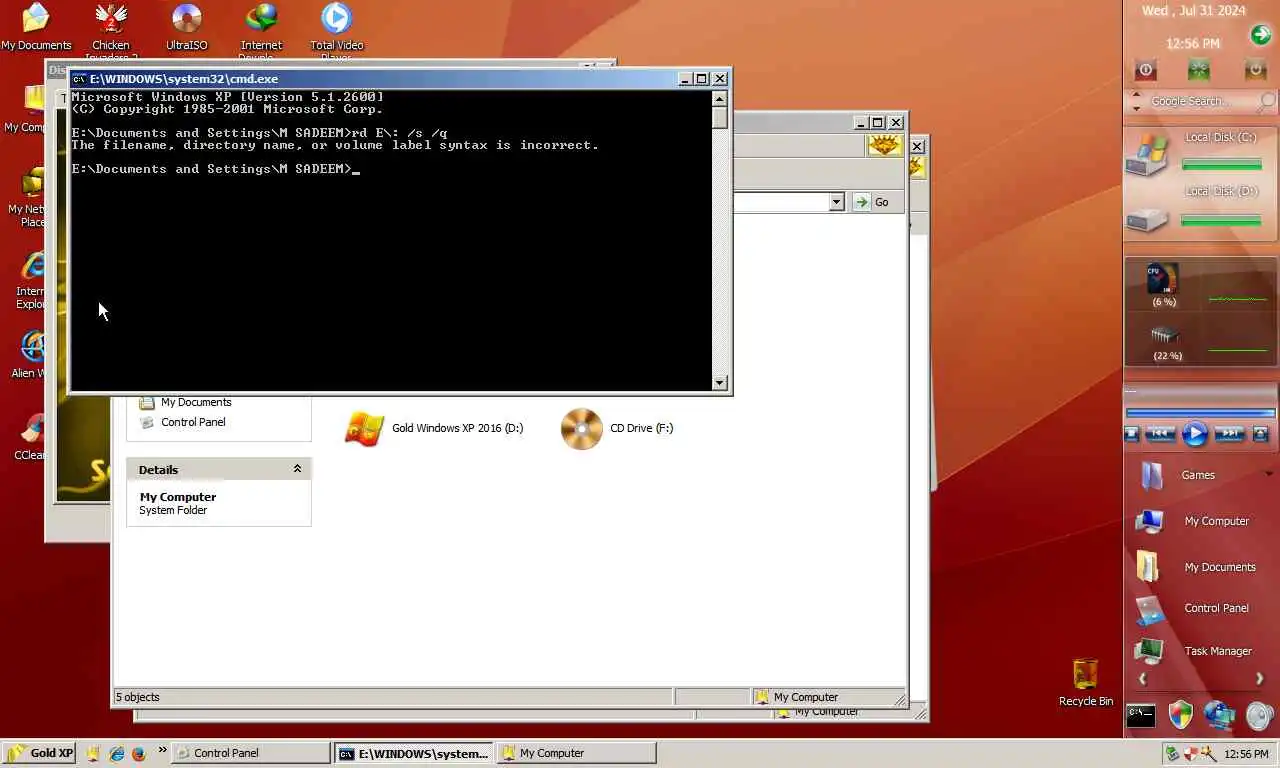Screen dimensions: 1280x768
Task: Click the taskbar clock showing 12:56 PM
Action: [x=1246, y=754]
